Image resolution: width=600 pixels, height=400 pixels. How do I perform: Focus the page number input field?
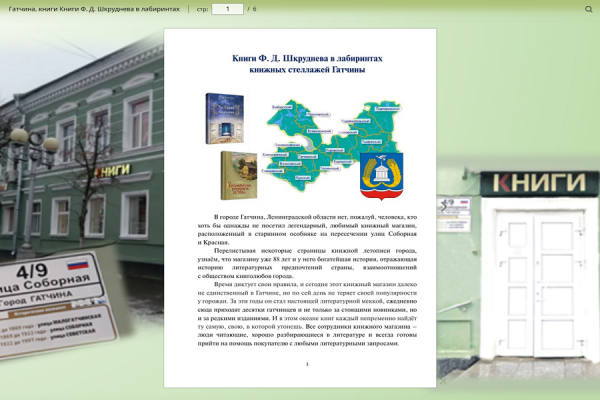[228, 9]
